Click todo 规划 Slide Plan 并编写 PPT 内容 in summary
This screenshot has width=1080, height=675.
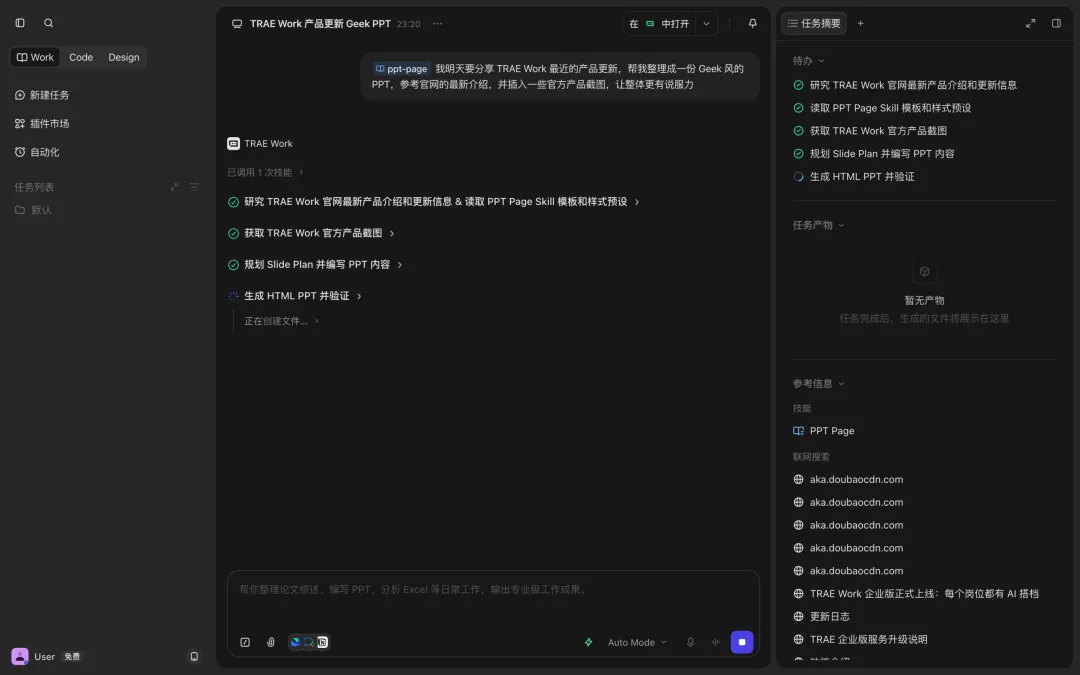(x=873, y=154)
